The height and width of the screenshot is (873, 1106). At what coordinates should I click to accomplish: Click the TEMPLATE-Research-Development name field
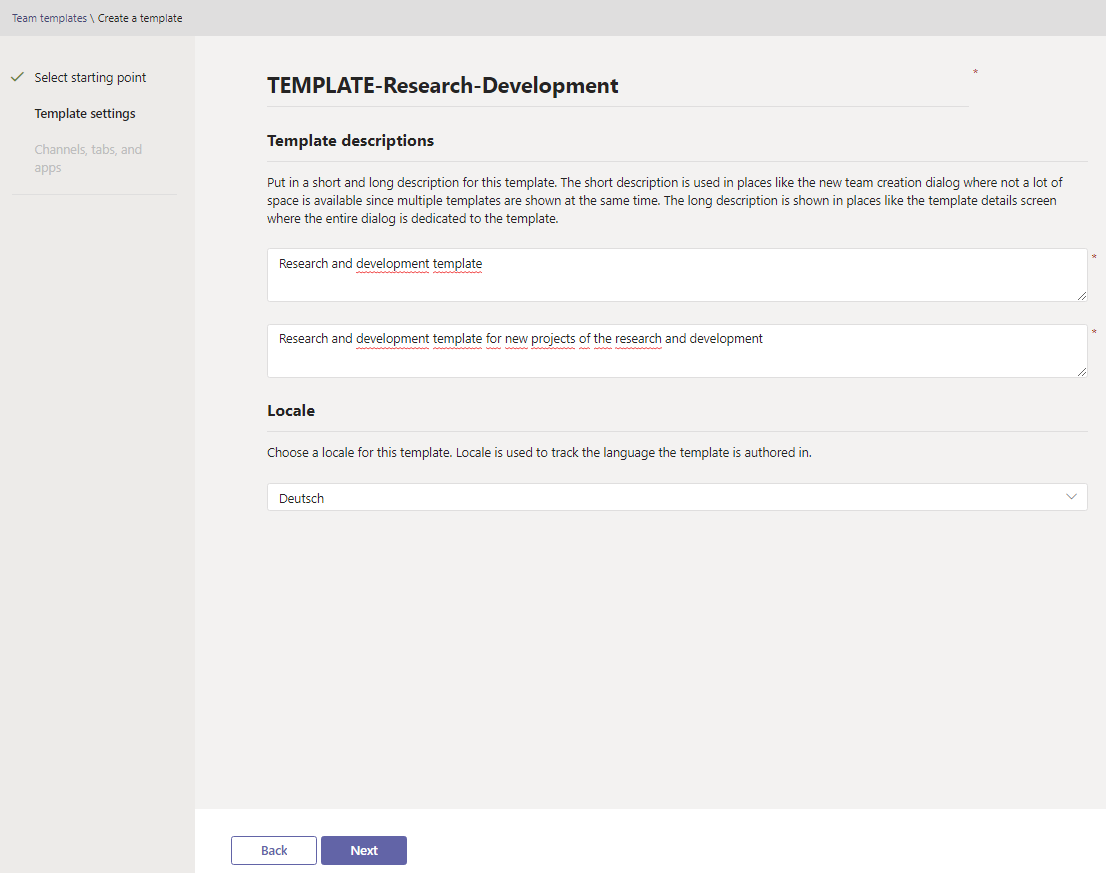(617, 86)
